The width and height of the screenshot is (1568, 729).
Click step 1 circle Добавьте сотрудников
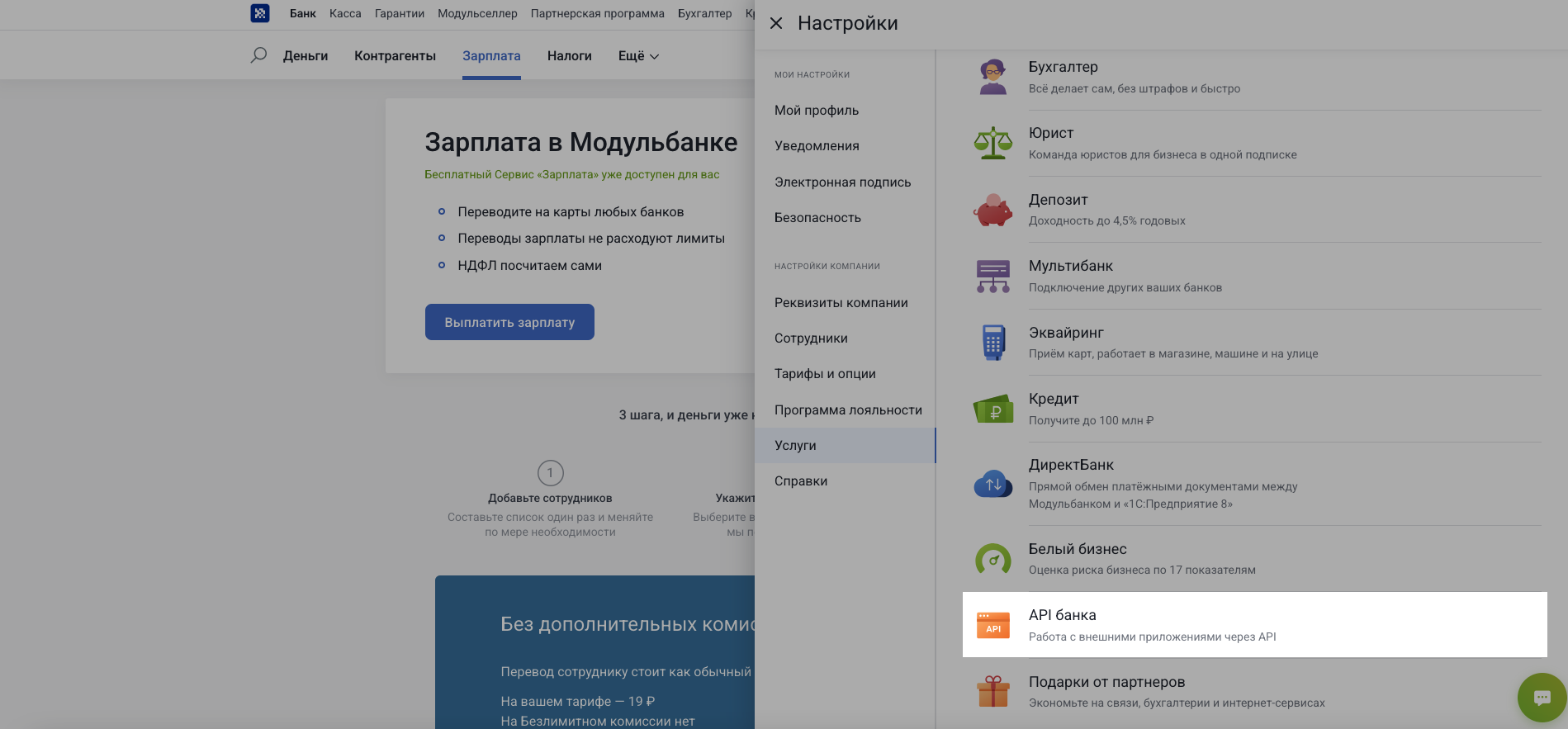click(x=551, y=473)
